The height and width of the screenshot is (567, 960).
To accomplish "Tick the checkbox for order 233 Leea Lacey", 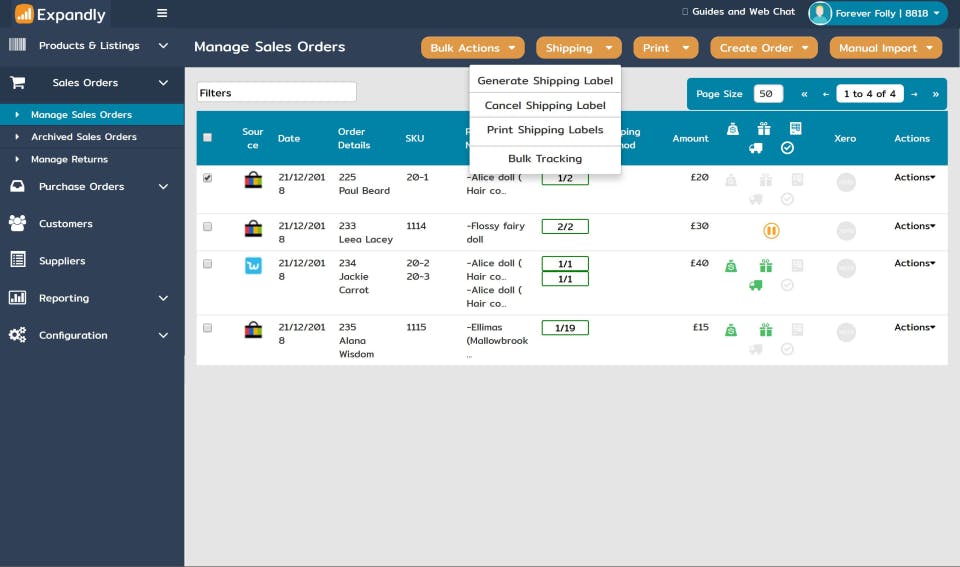I will 208,227.
